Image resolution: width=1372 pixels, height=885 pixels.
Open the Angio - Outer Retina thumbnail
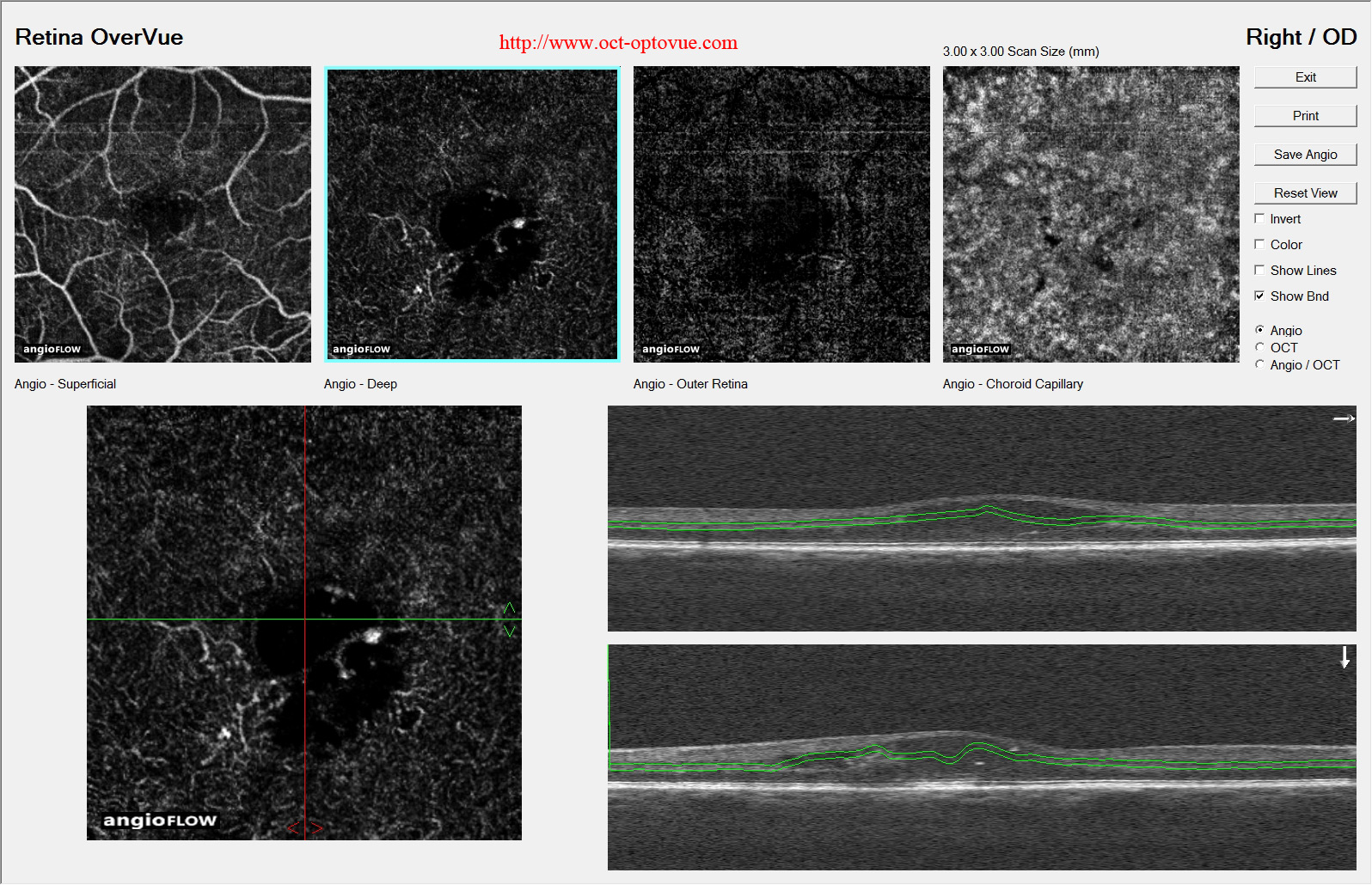781,214
